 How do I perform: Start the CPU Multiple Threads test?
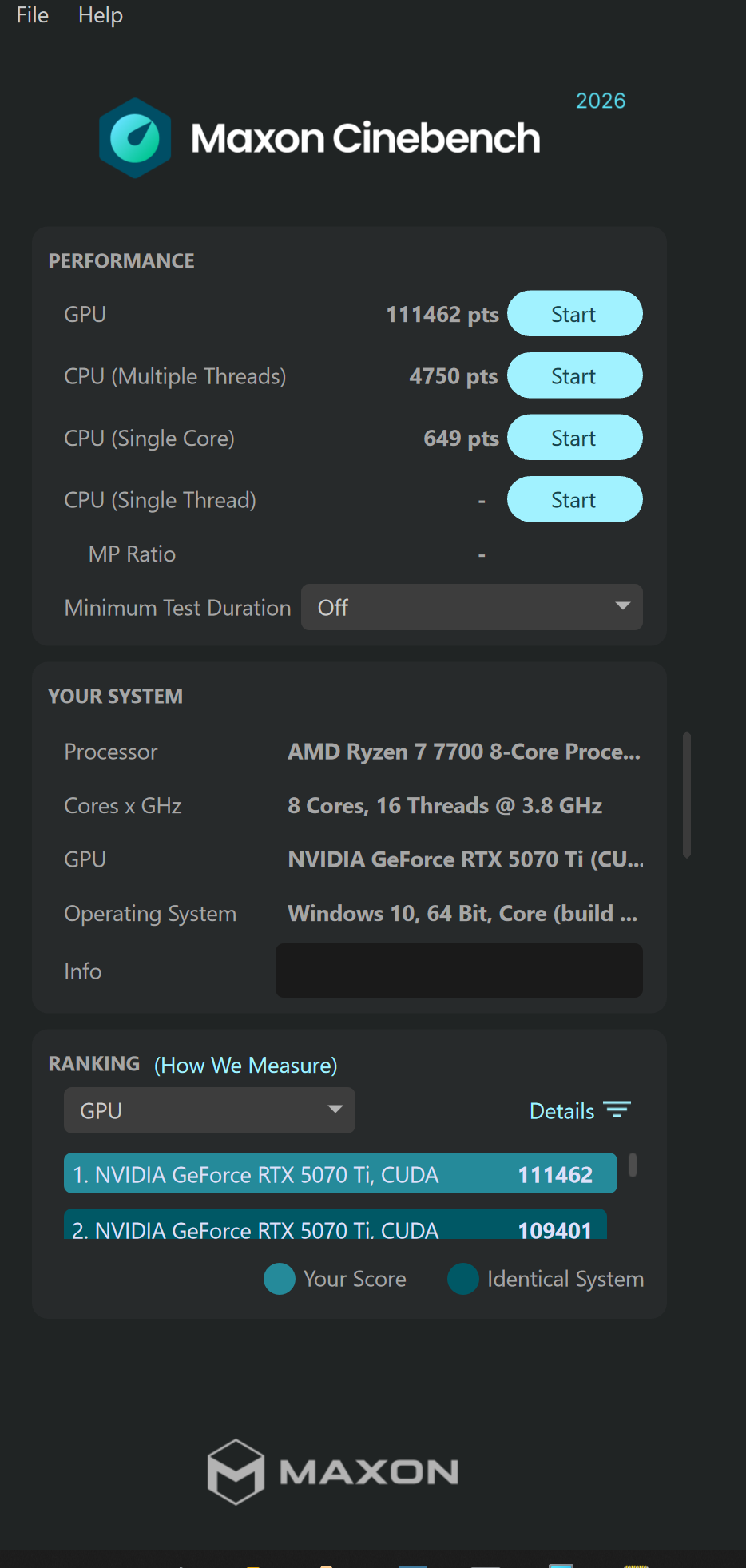click(x=574, y=375)
